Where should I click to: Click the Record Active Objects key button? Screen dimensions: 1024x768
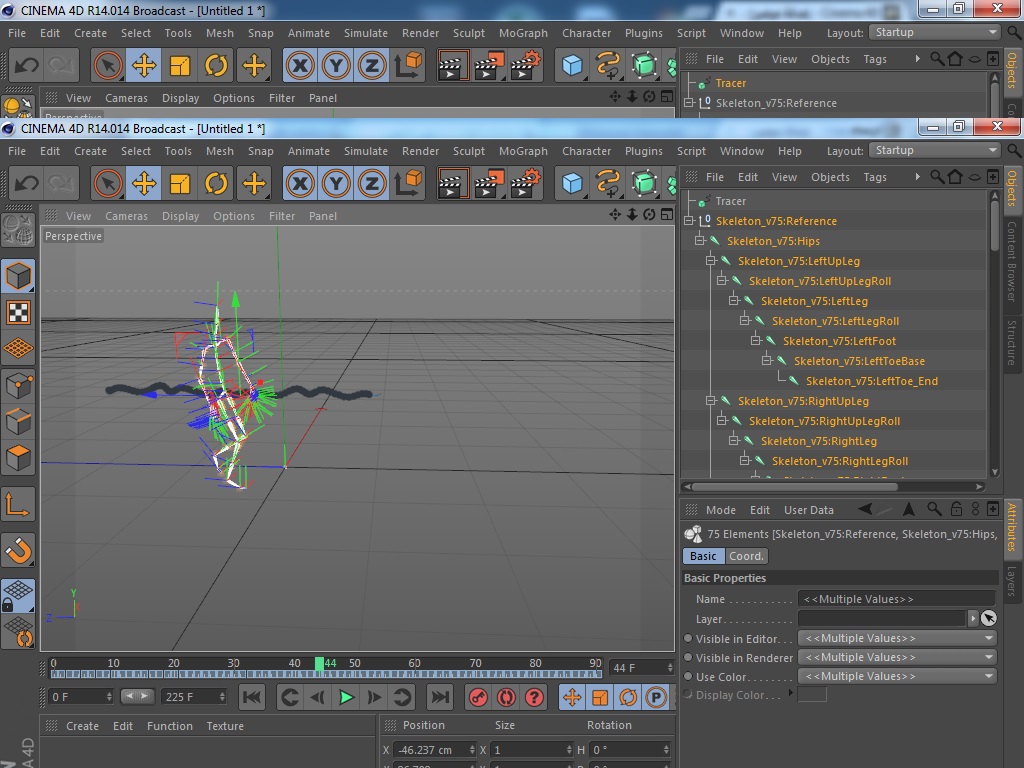478,697
